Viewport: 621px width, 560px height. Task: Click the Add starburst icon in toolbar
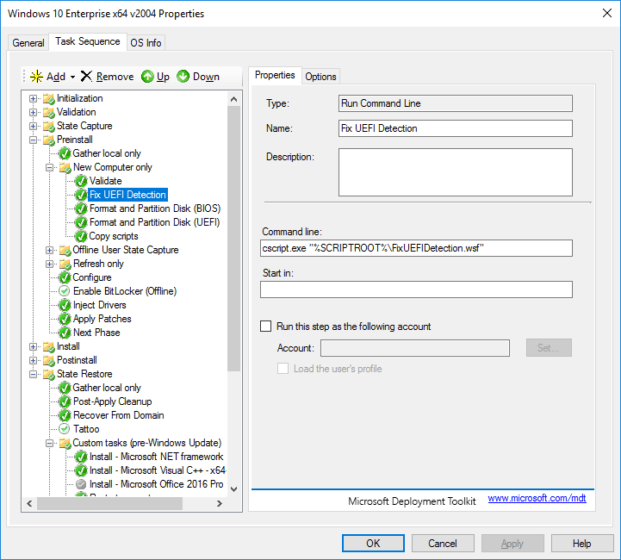(36, 76)
